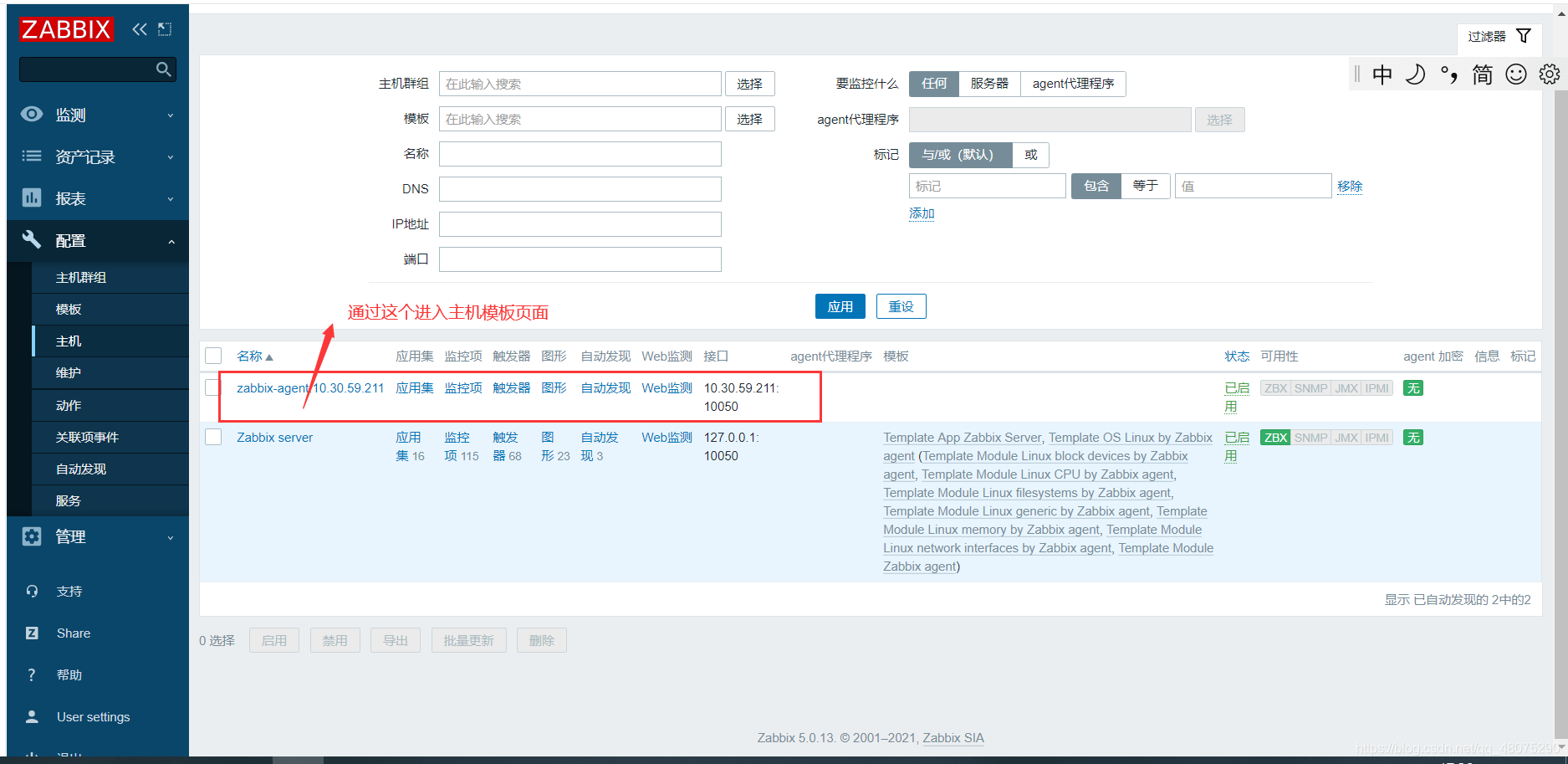Click the User settings person icon

tap(32, 716)
